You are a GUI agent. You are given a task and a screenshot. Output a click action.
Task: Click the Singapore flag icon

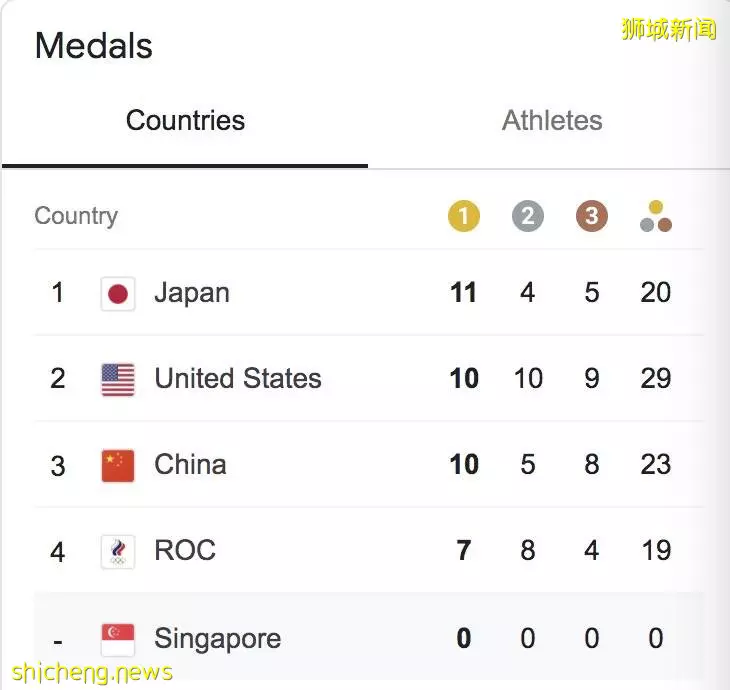click(118, 640)
